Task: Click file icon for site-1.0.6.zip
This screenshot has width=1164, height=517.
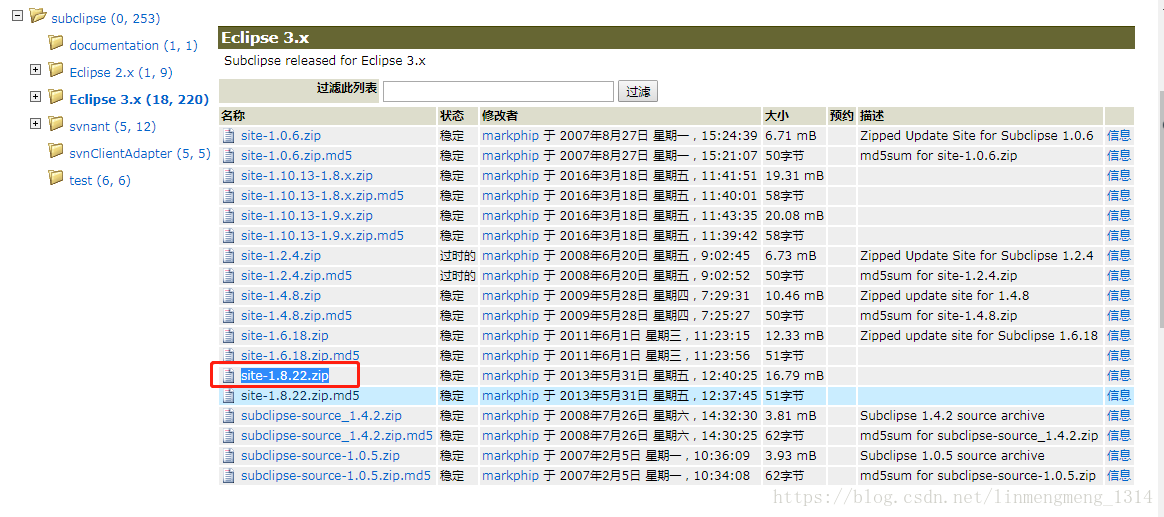Action: tap(229, 136)
